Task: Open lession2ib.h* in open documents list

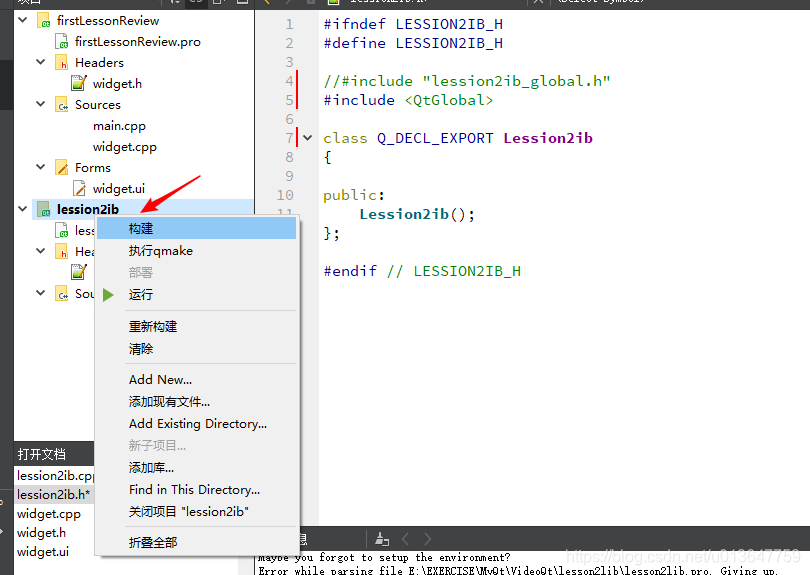Action: [54, 494]
